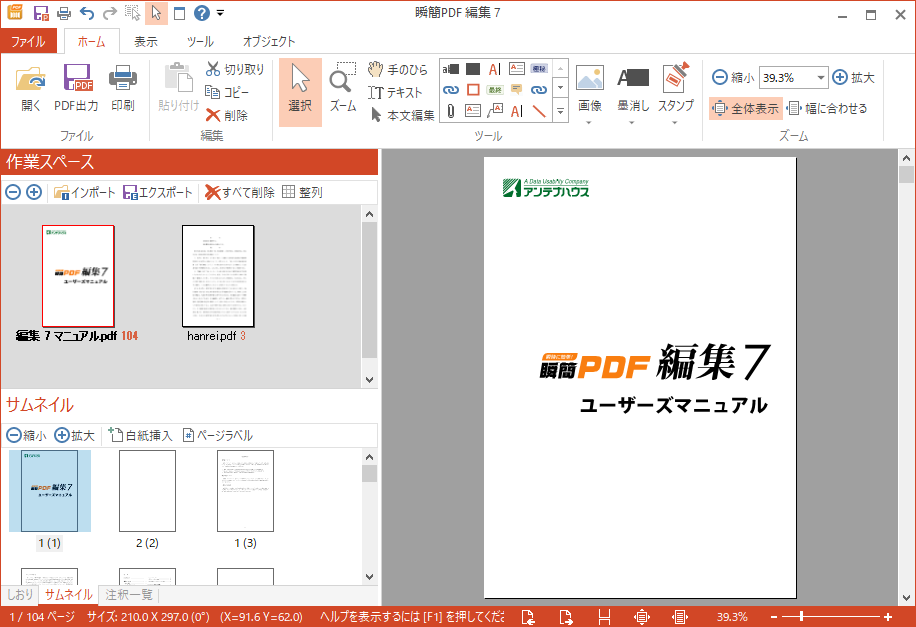Switch to the 表示 ribbon tab
Viewport: 916px width, 627px height.
[145, 41]
